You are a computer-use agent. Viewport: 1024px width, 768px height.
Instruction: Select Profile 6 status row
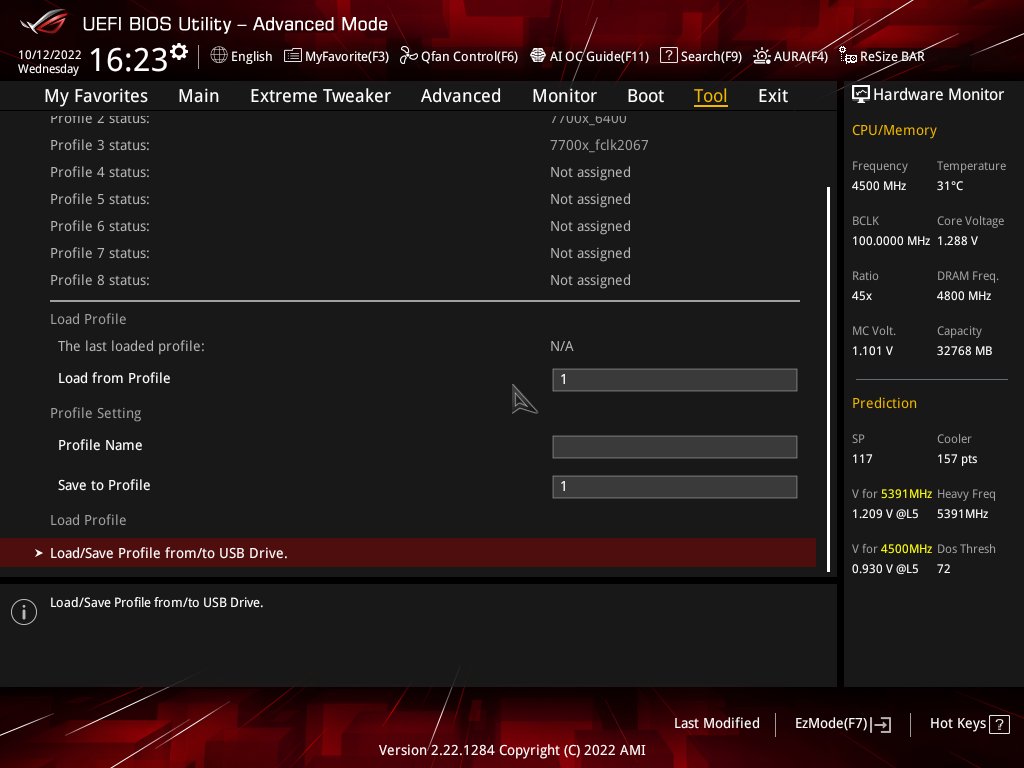pos(424,226)
